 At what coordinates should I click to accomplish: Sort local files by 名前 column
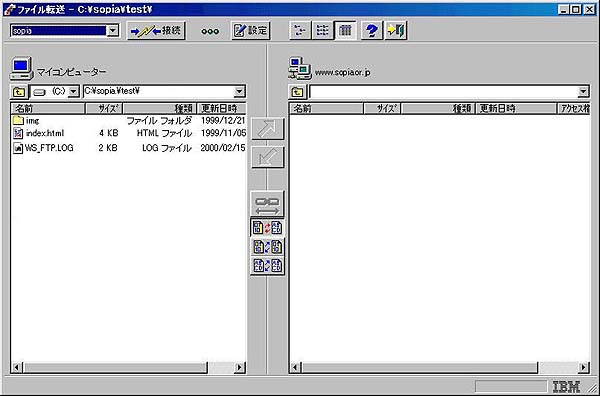48,109
